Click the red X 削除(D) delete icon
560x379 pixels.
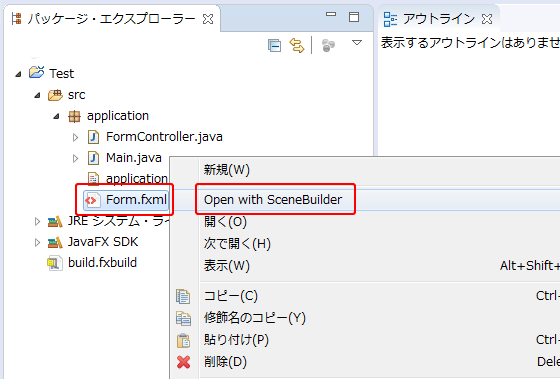click(x=183, y=362)
